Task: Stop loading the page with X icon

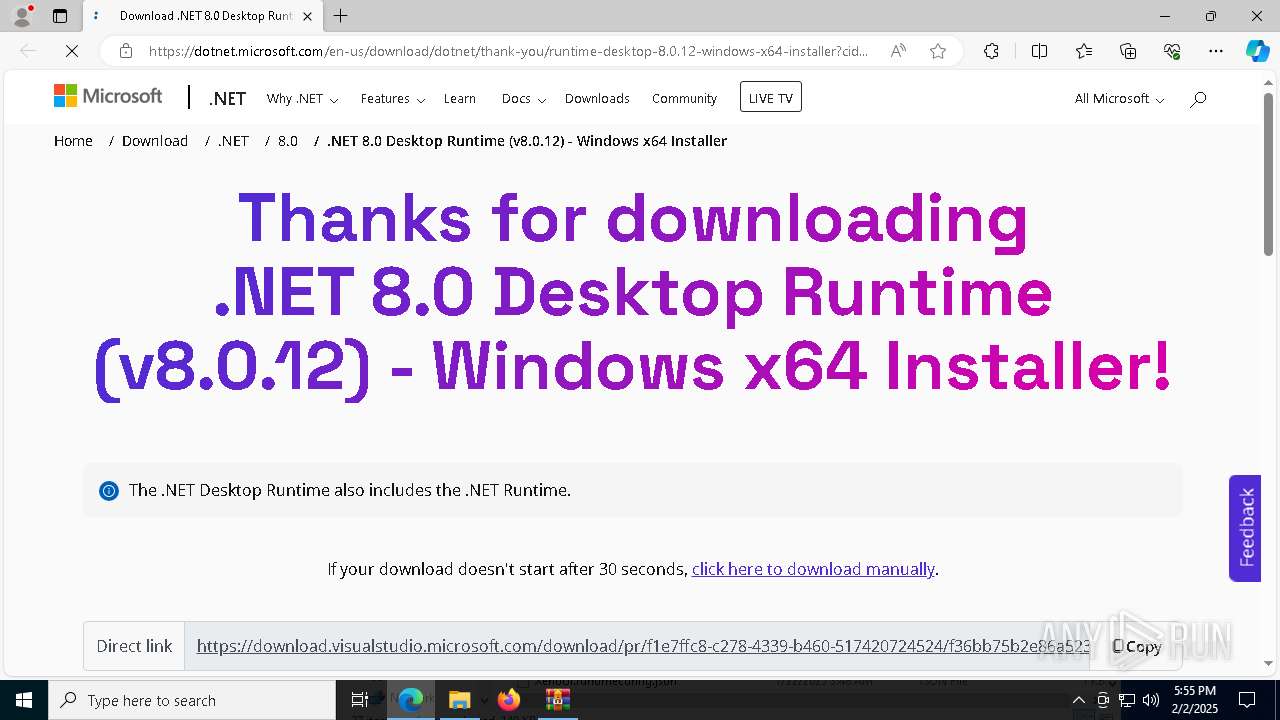Action: (71, 51)
